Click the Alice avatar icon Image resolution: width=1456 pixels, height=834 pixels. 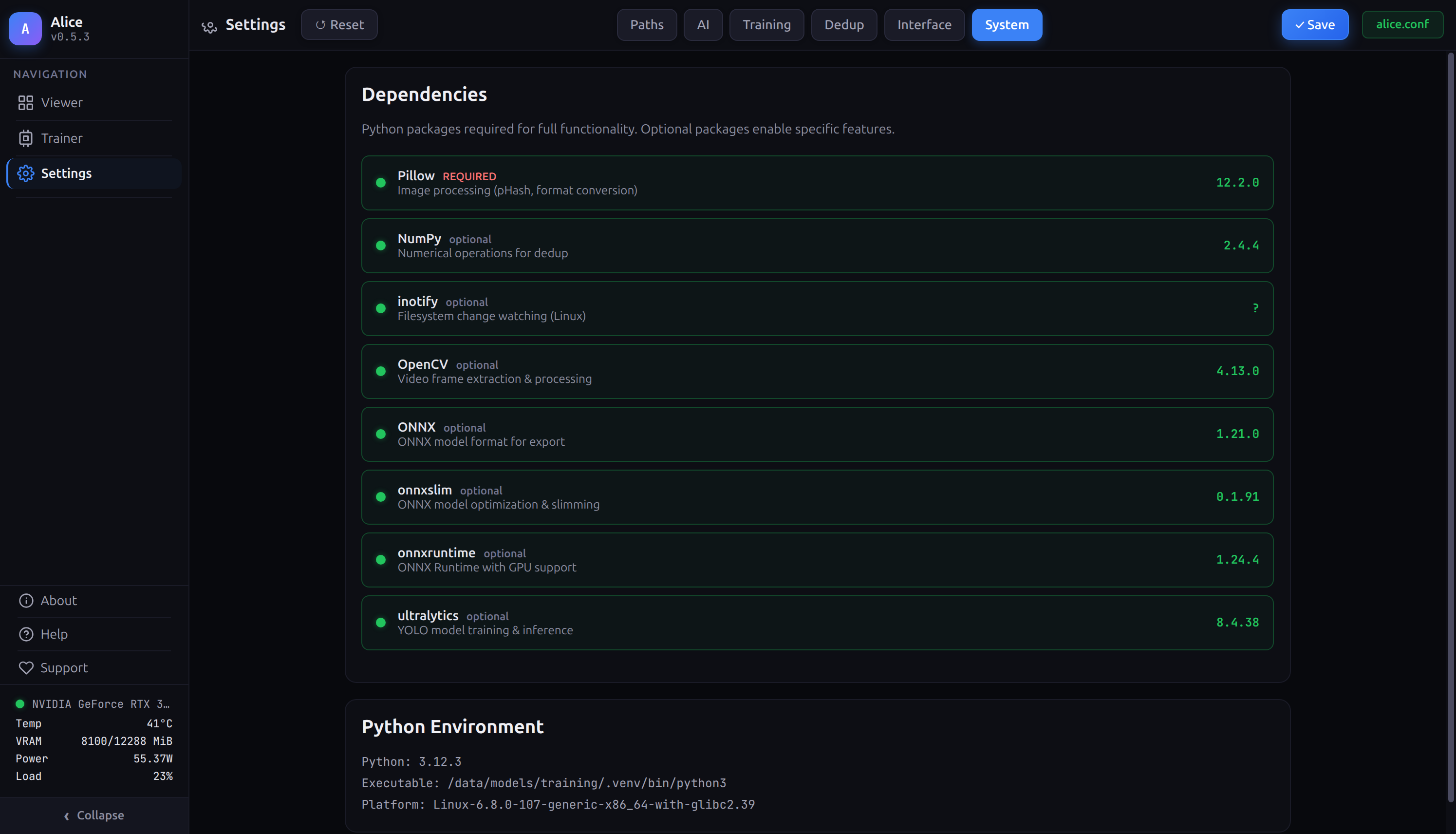point(25,29)
